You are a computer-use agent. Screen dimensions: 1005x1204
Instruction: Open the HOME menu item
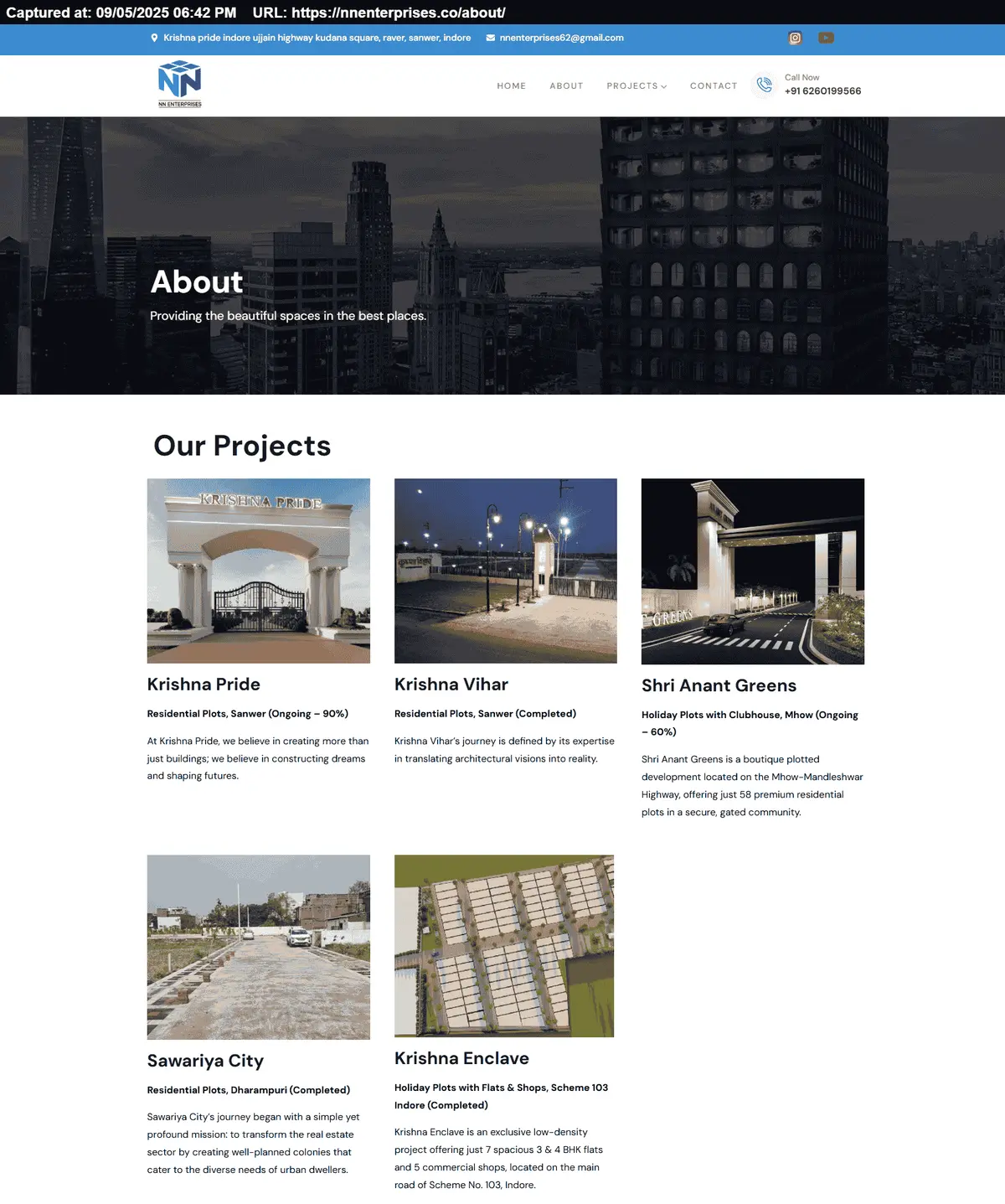tap(512, 85)
